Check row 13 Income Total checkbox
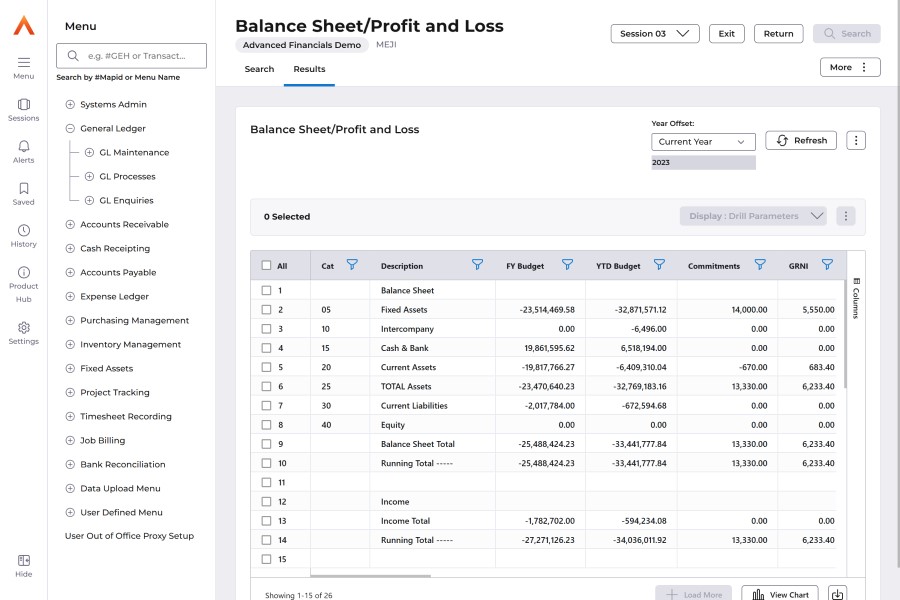900x600 pixels. [266, 521]
